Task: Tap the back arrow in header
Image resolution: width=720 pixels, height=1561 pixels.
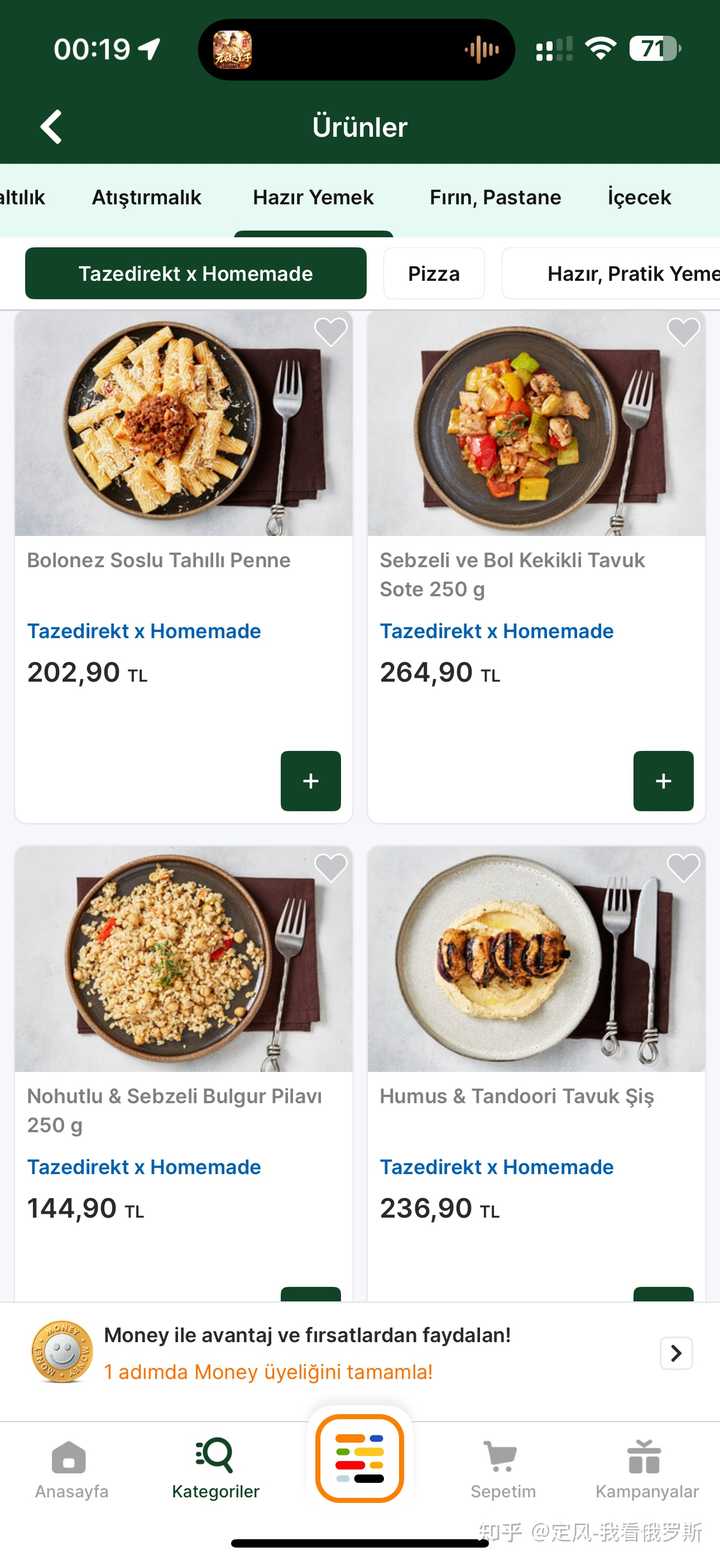Action: pos(51,127)
